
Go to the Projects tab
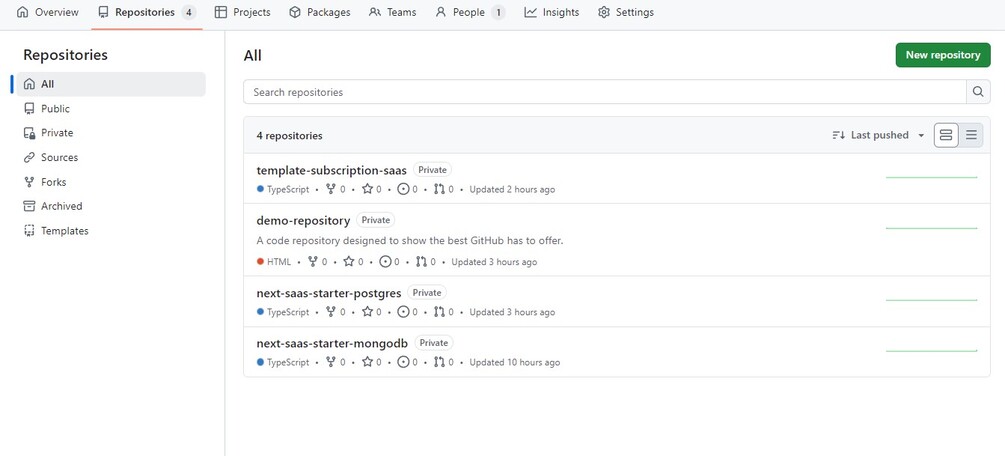click(x=243, y=12)
